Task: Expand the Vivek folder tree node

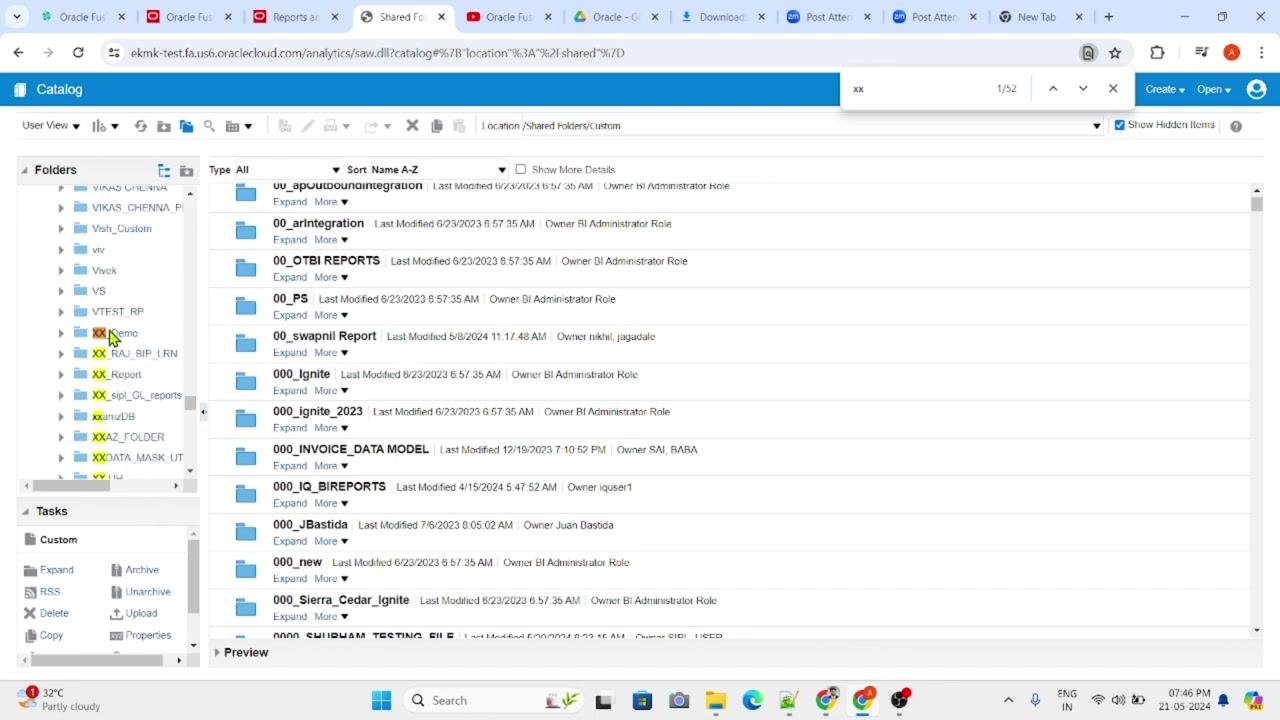Action: point(61,271)
